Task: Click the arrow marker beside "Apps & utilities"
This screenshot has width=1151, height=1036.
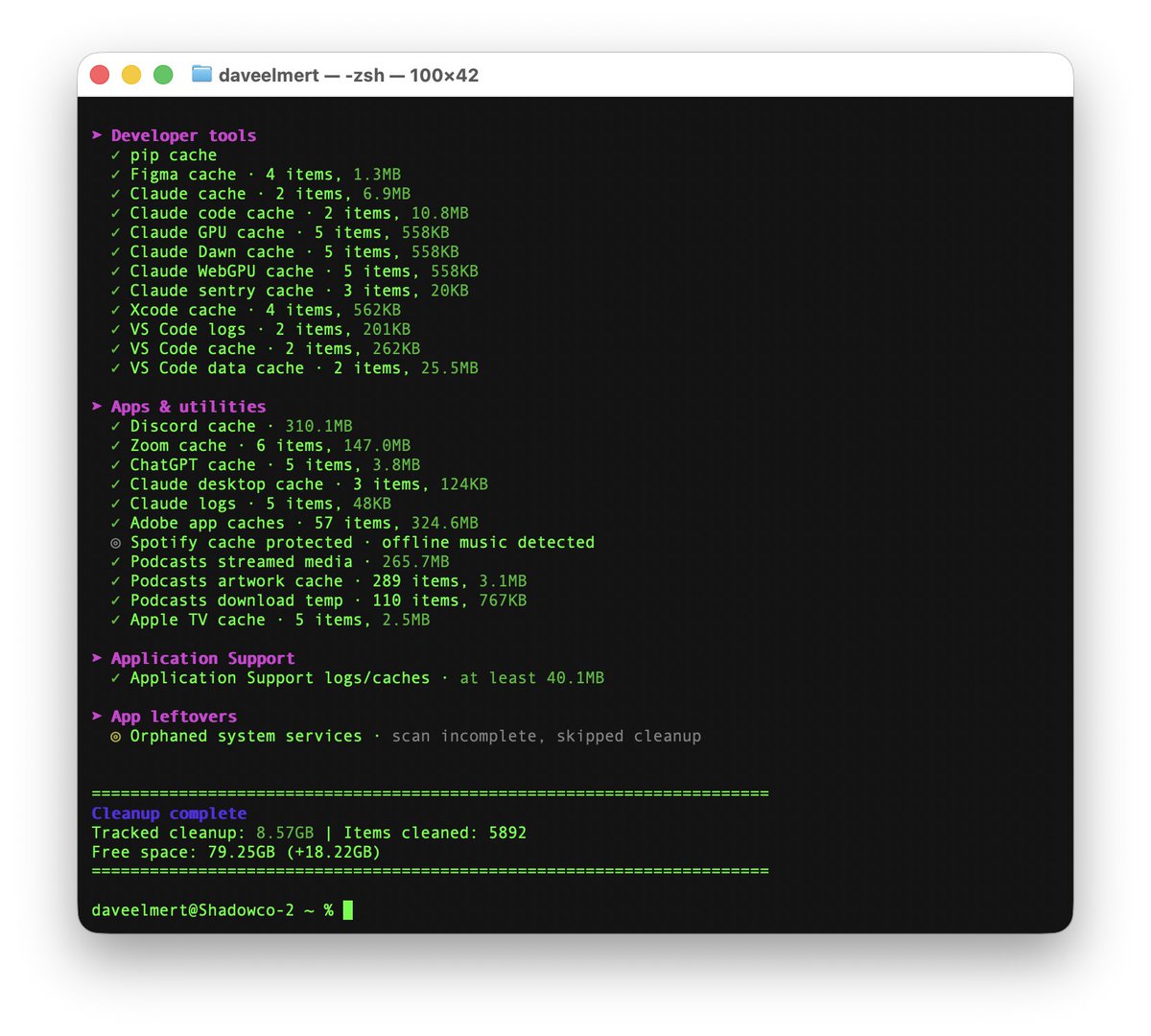Action: 97,407
